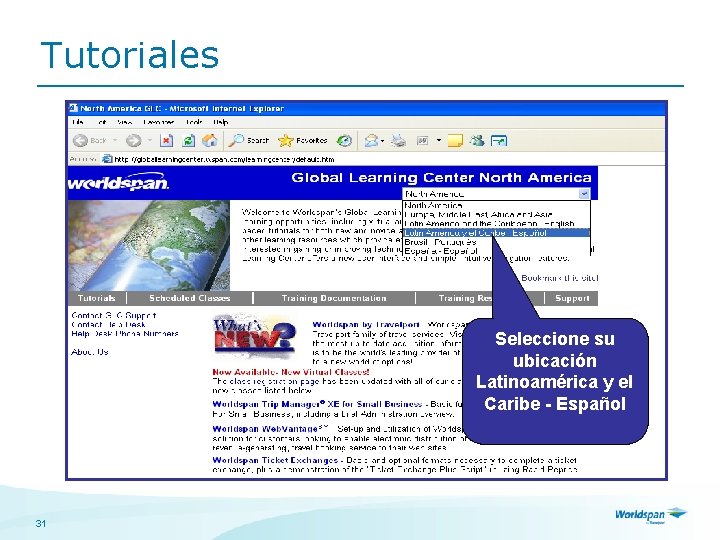Click the Global Learning Center North America heading
Viewport: 720px width, 540px height.
tap(441, 177)
